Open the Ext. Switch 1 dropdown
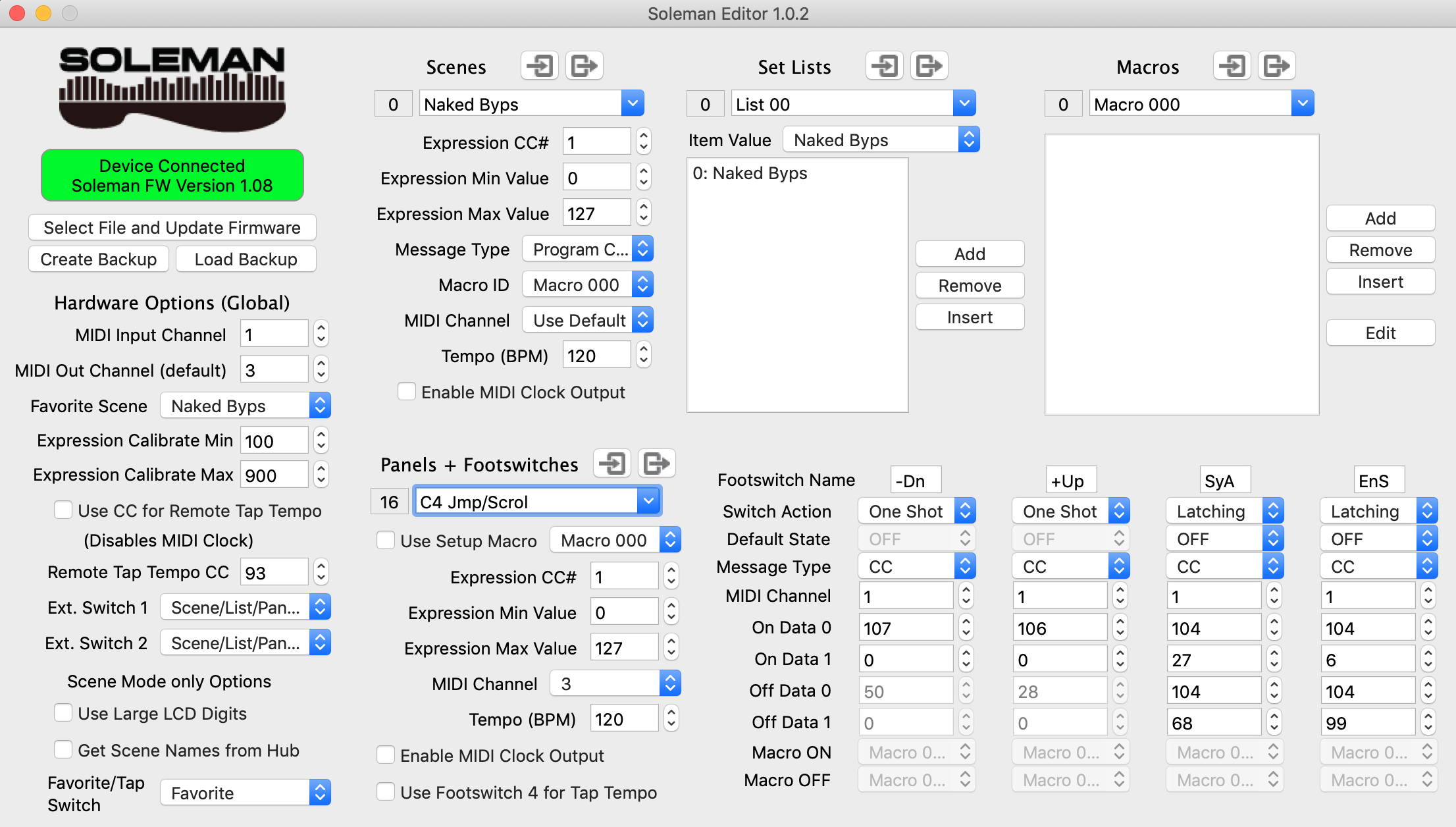This screenshot has width=1456, height=827. pos(246,608)
